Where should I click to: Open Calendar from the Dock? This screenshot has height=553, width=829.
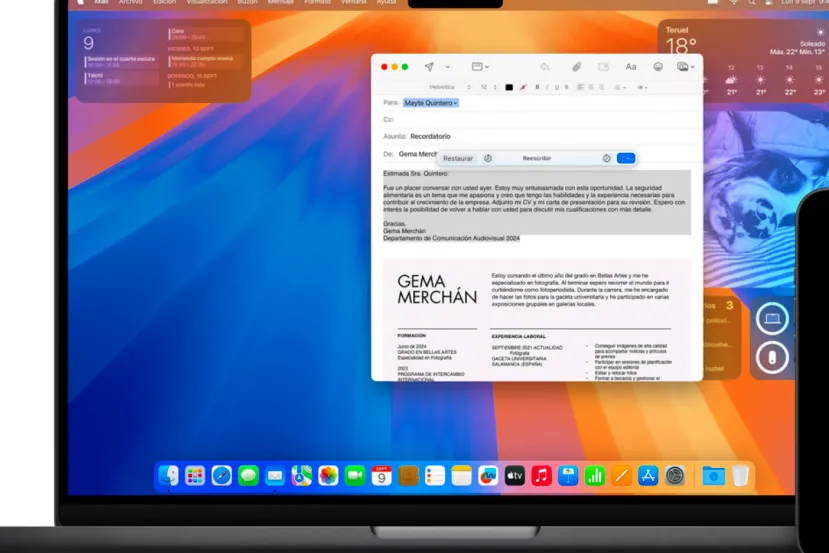pyautogui.click(x=381, y=476)
